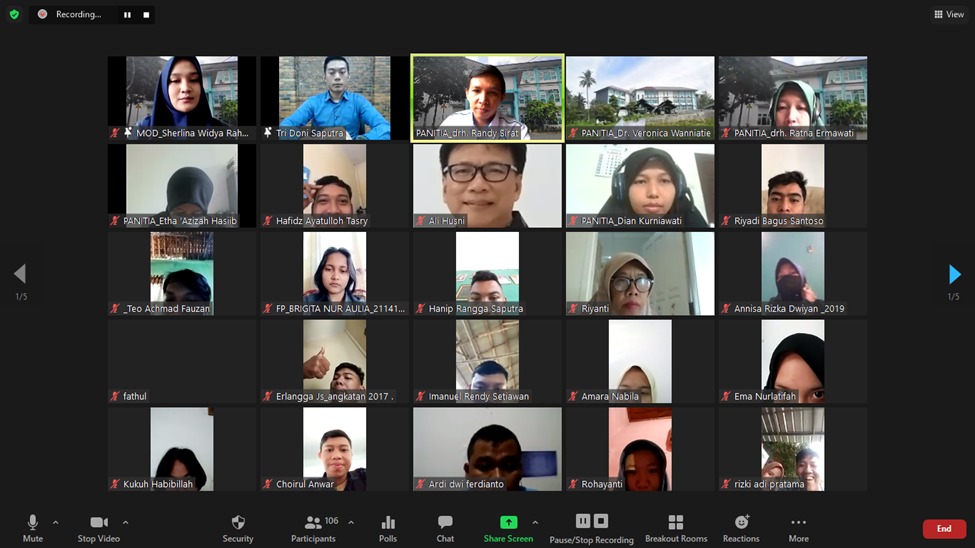
Task: Click the Share Screen icon
Action: coord(508,523)
